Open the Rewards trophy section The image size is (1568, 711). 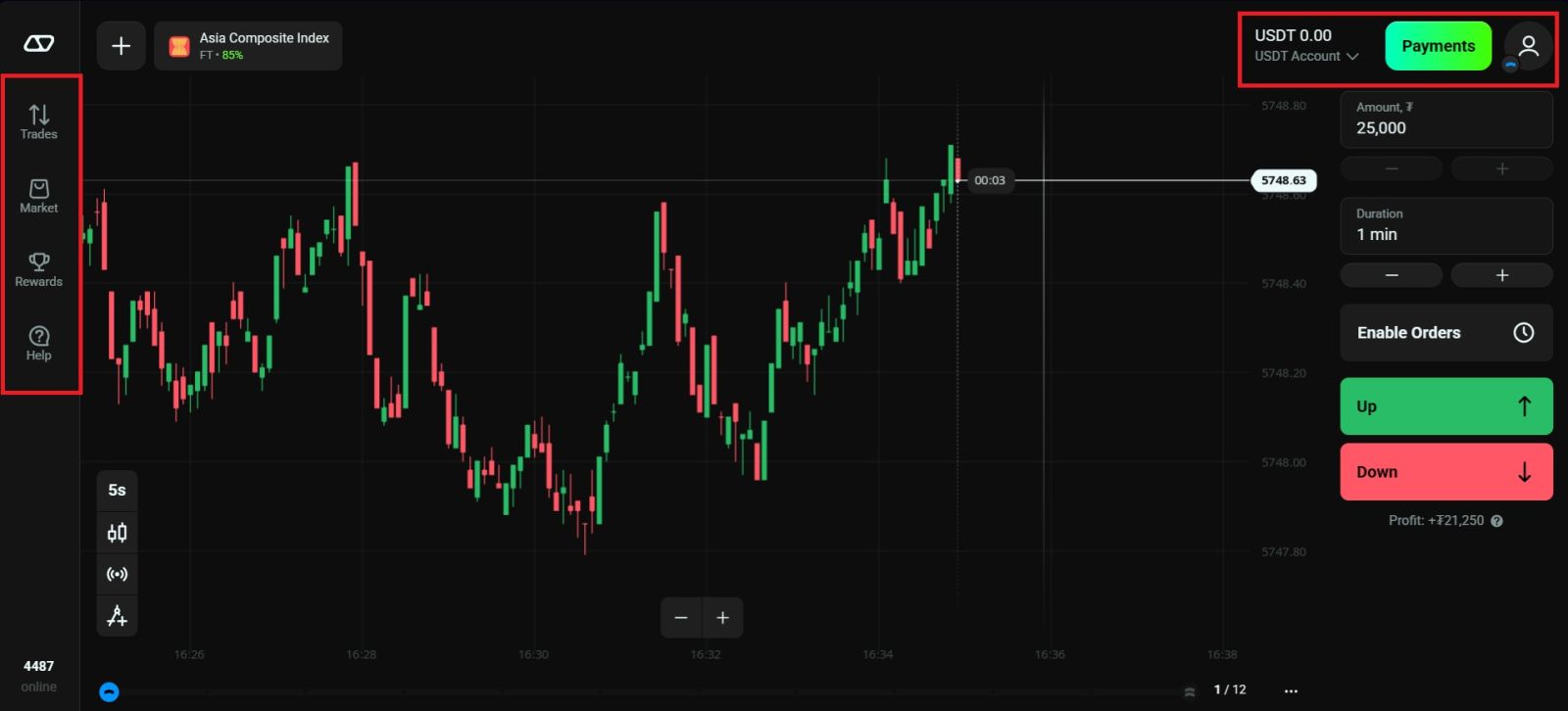pyautogui.click(x=39, y=269)
